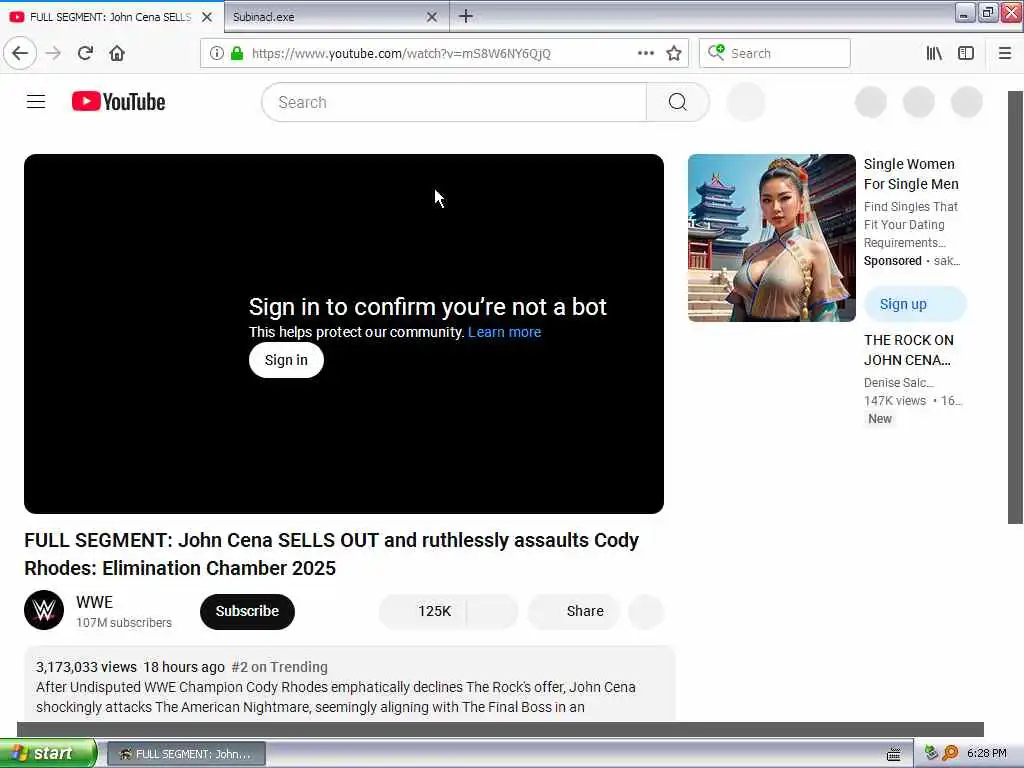The width and height of the screenshot is (1024, 768).
Task: Click the orange key tray icon
Action: pos(950,753)
